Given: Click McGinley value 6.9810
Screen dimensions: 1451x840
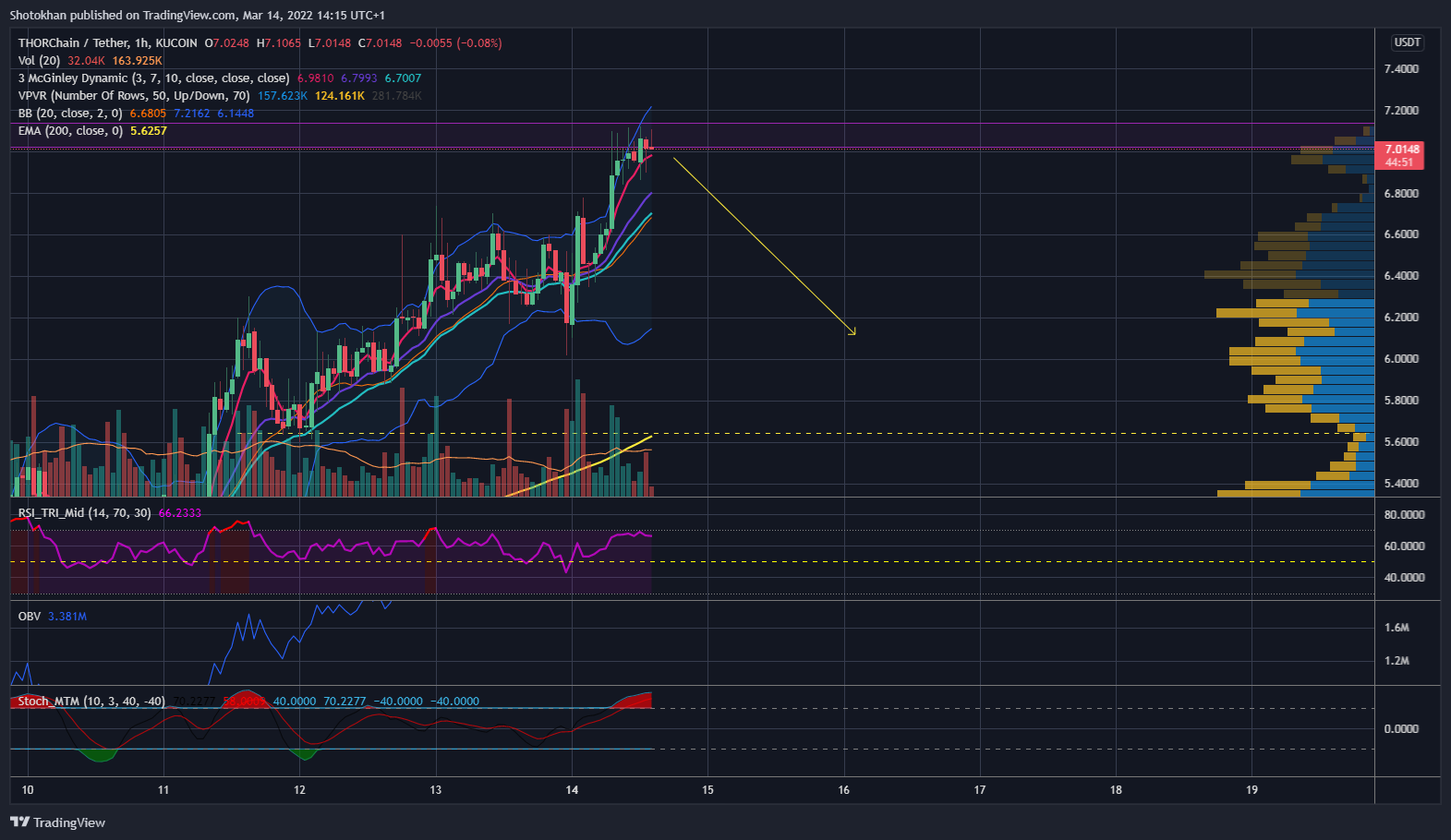Looking at the screenshot, I should point(316,78).
